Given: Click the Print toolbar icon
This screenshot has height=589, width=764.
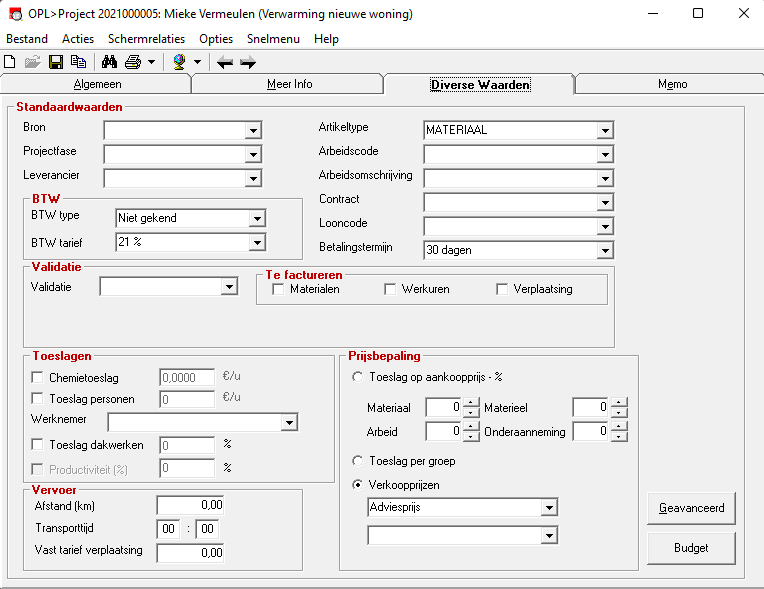Looking at the screenshot, I should [x=133, y=62].
